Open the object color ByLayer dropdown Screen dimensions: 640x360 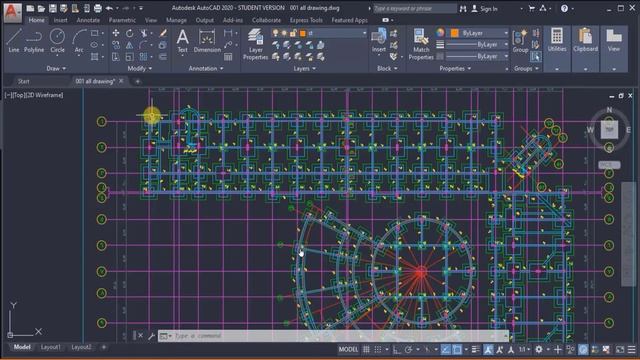(x=506, y=33)
